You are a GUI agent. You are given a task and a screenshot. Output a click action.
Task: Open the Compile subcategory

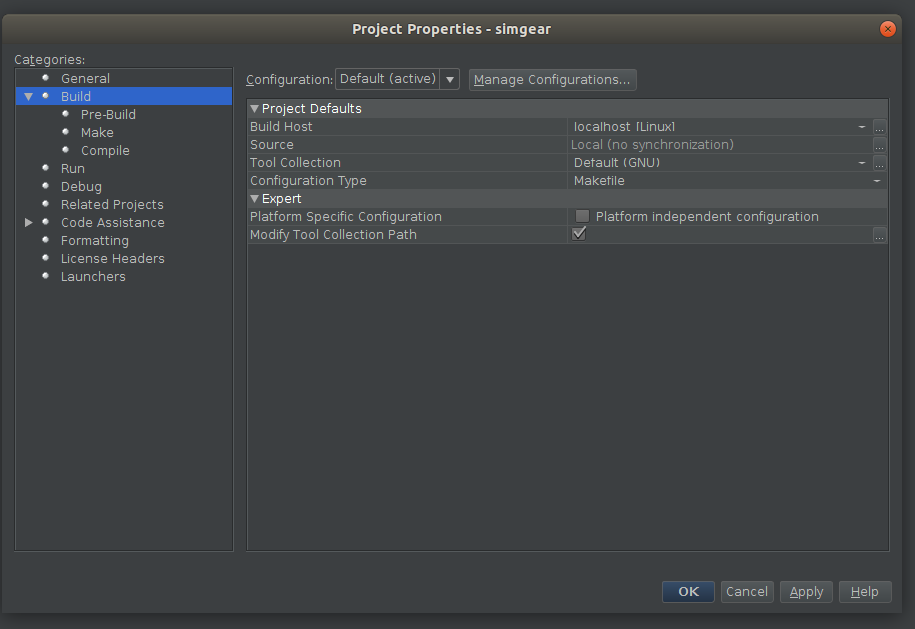(x=105, y=151)
